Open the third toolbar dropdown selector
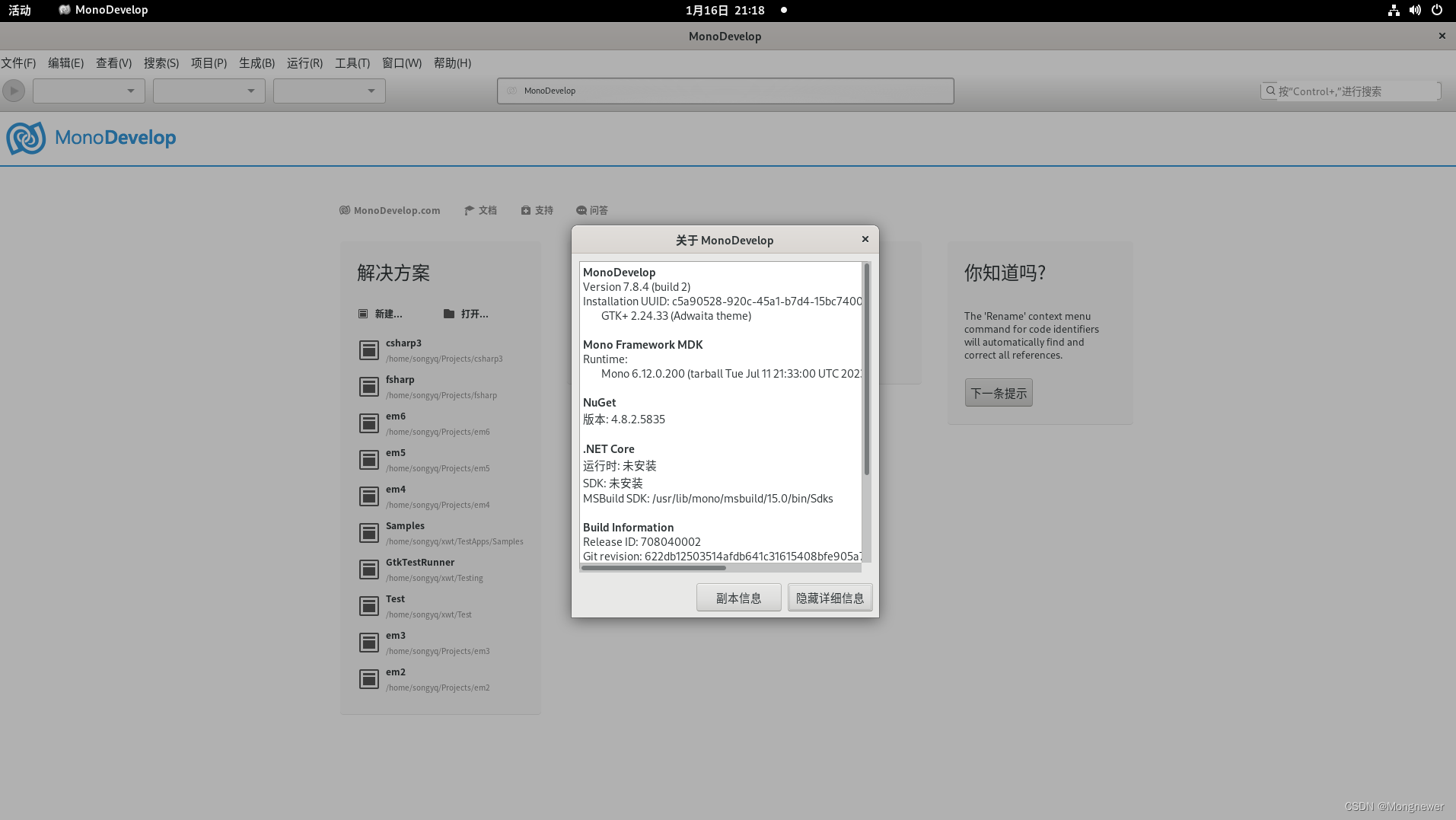Image resolution: width=1456 pixels, height=820 pixels. pos(328,91)
